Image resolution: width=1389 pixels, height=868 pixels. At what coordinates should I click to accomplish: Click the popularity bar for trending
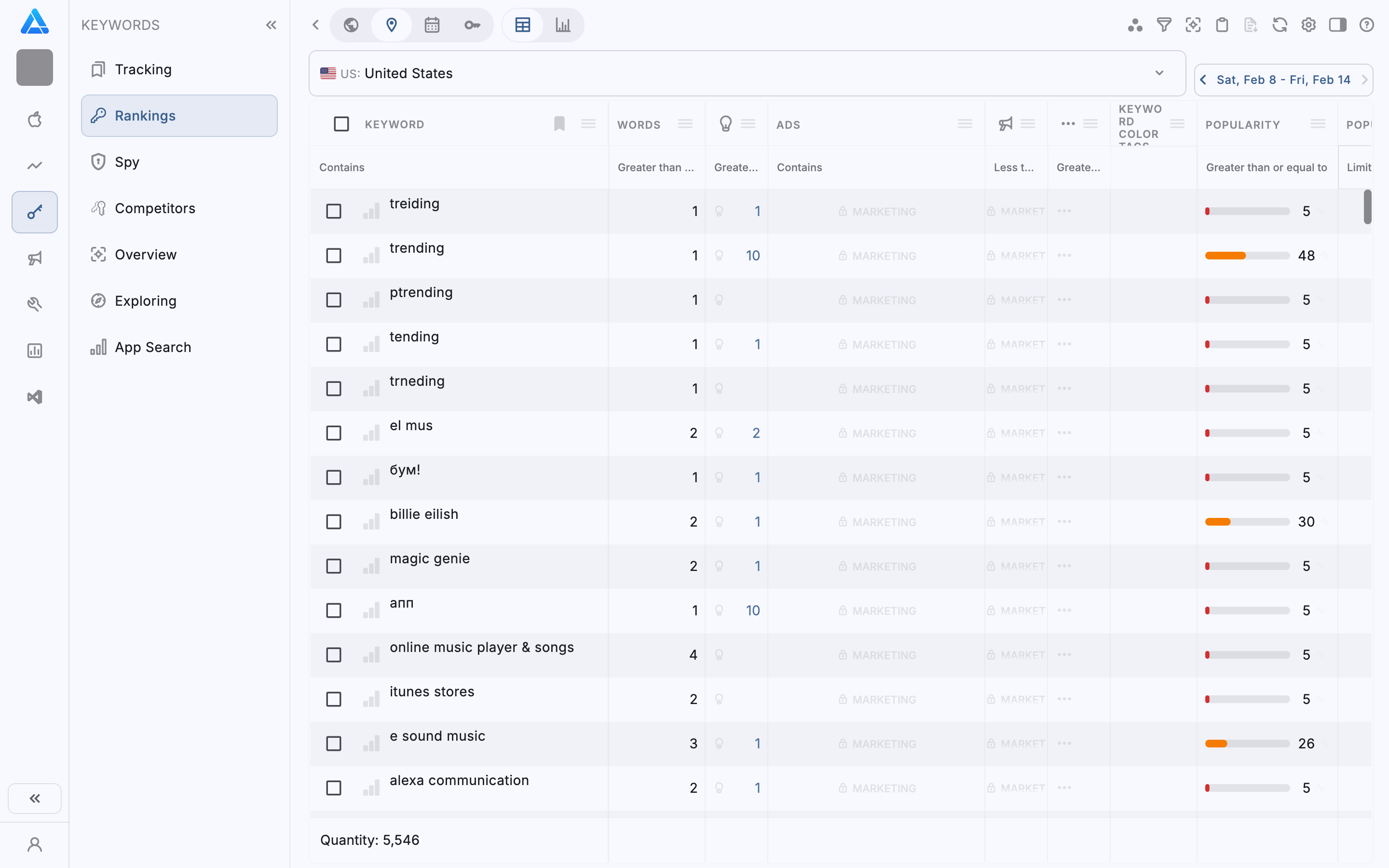click(x=1247, y=256)
